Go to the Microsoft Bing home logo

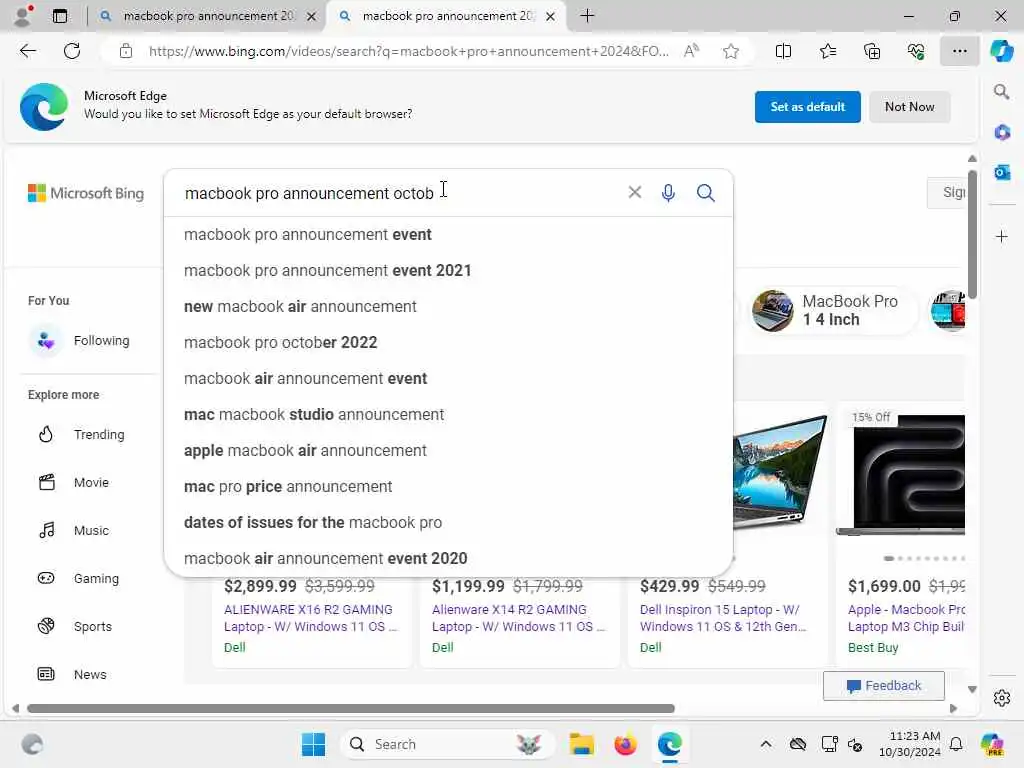click(x=86, y=193)
